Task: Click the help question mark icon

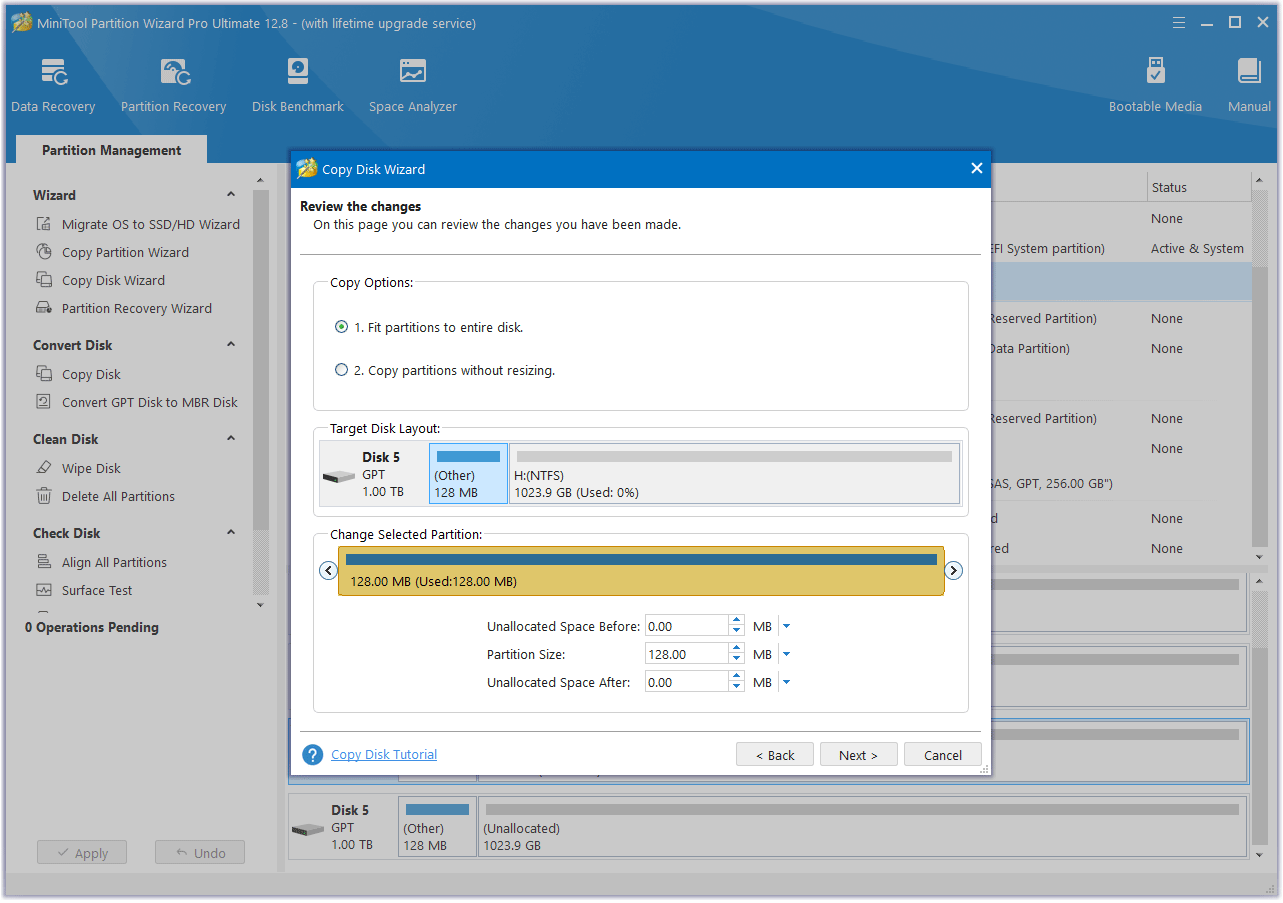Action: coord(312,755)
